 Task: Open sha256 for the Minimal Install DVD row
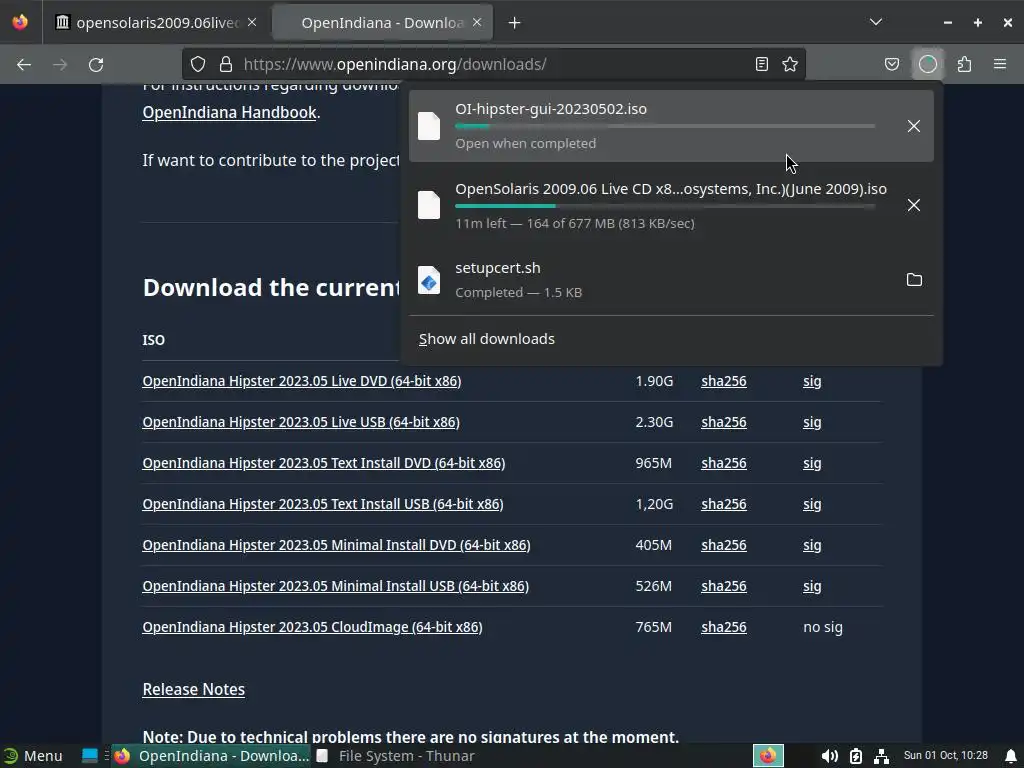click(x=724, y=545)
